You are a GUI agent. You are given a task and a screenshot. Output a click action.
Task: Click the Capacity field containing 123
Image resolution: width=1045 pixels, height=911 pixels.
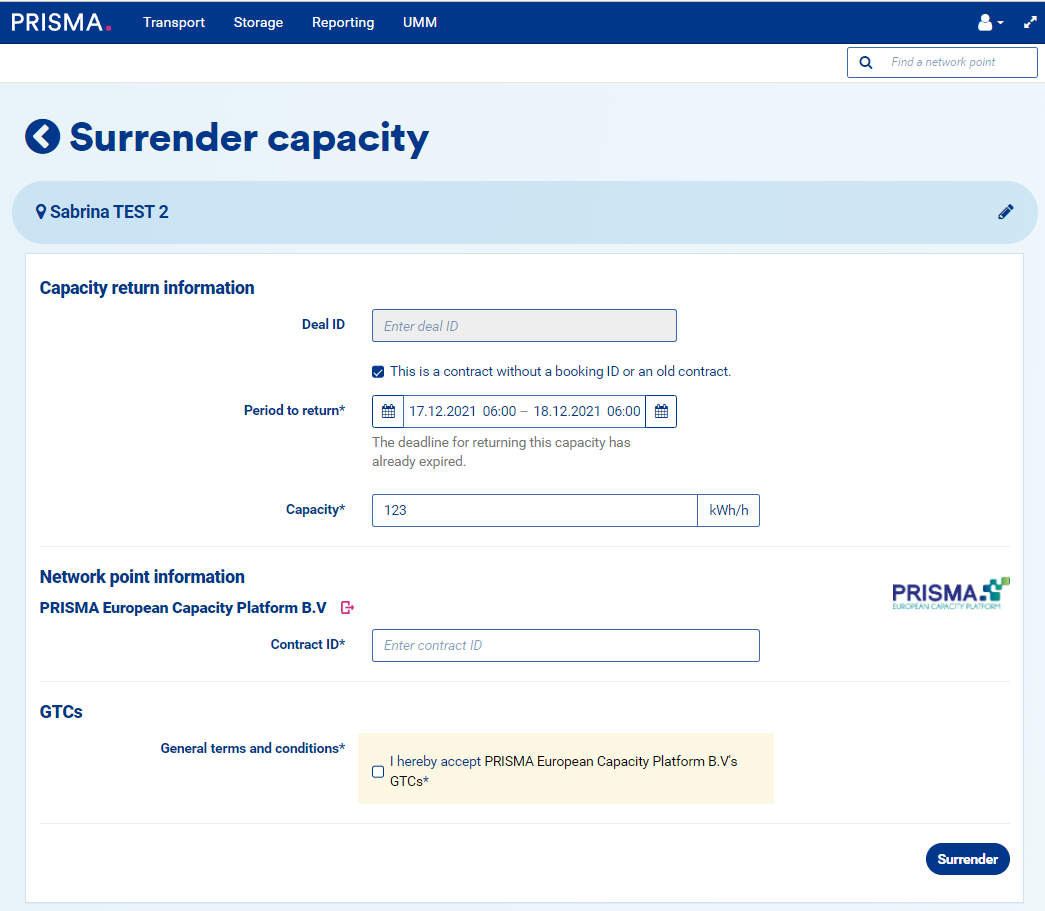pos(534,511)
